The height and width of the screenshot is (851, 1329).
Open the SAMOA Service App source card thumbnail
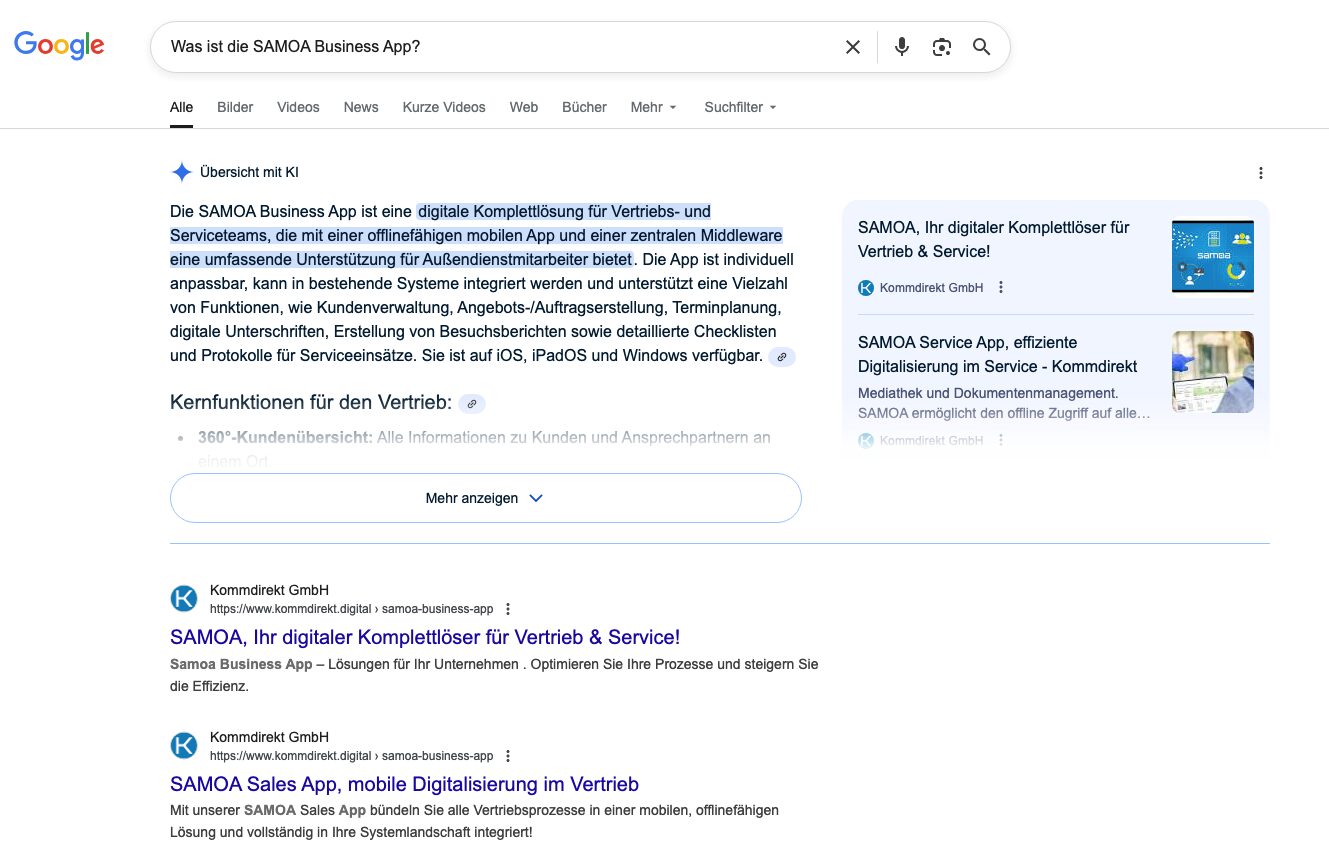click(x=1212, y=372)
